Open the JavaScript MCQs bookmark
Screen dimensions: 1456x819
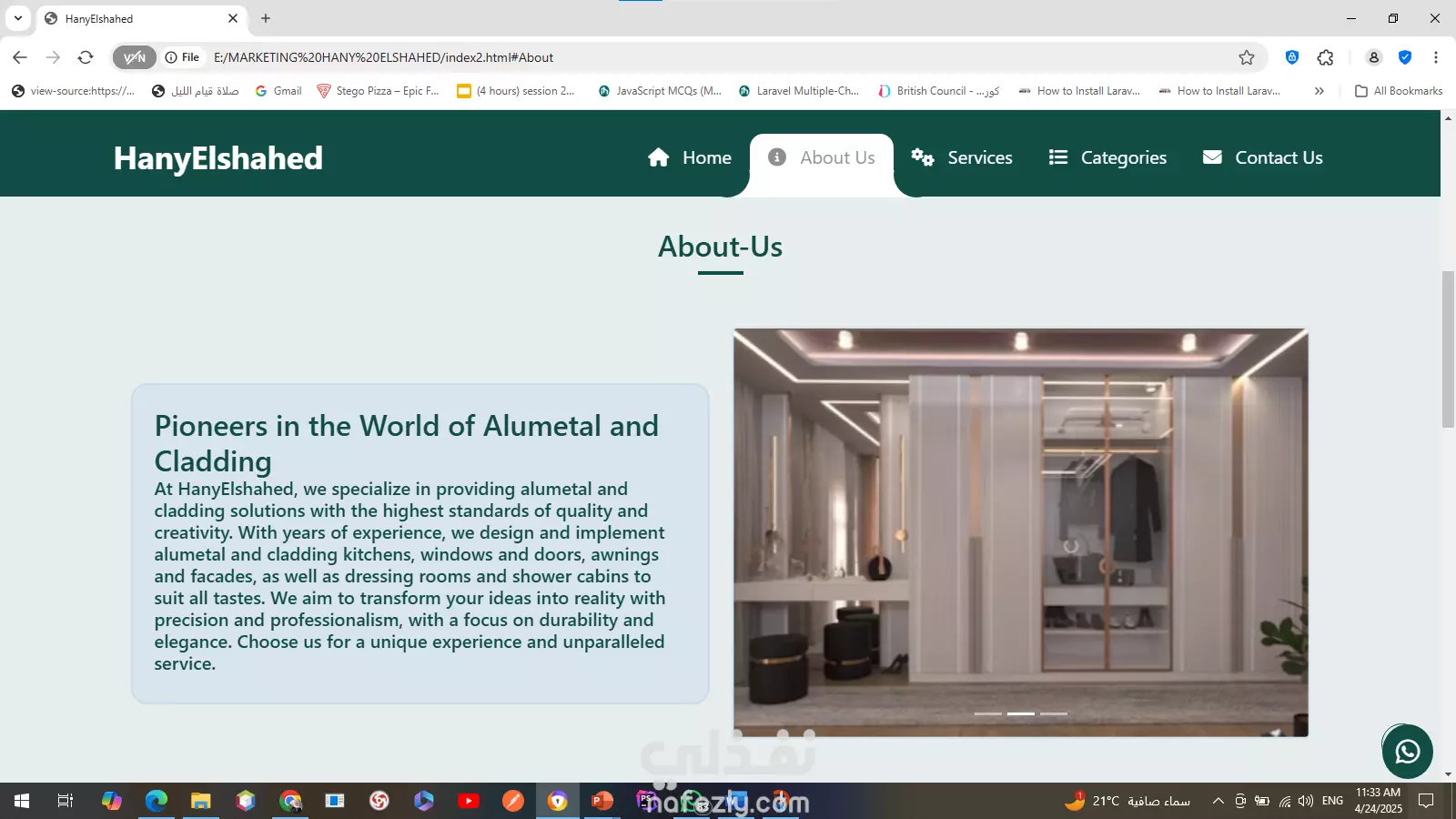click(x=660, y=91)
